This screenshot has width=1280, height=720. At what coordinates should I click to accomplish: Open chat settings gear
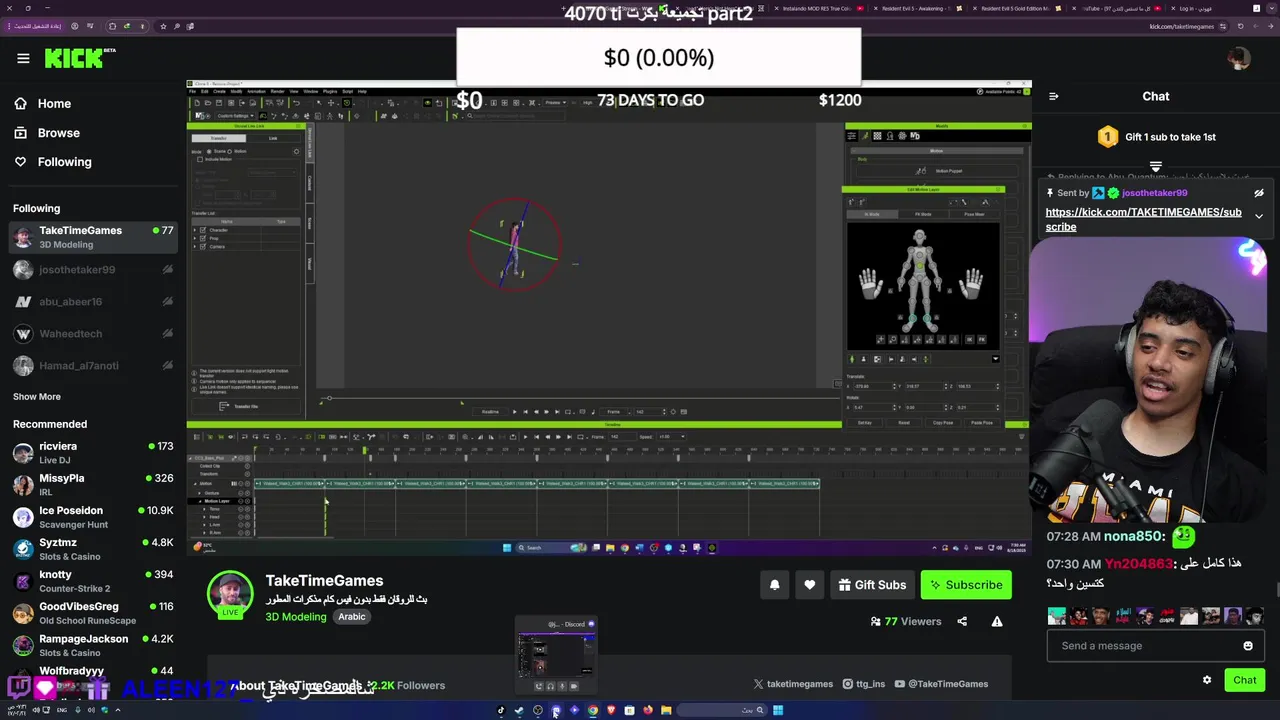coord(1207,680)
